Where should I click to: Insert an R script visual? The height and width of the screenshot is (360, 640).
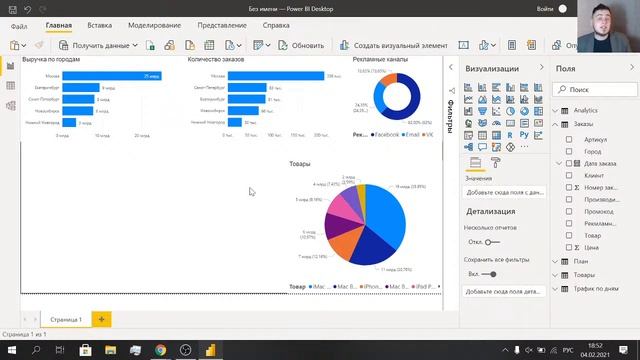(510, 135)
